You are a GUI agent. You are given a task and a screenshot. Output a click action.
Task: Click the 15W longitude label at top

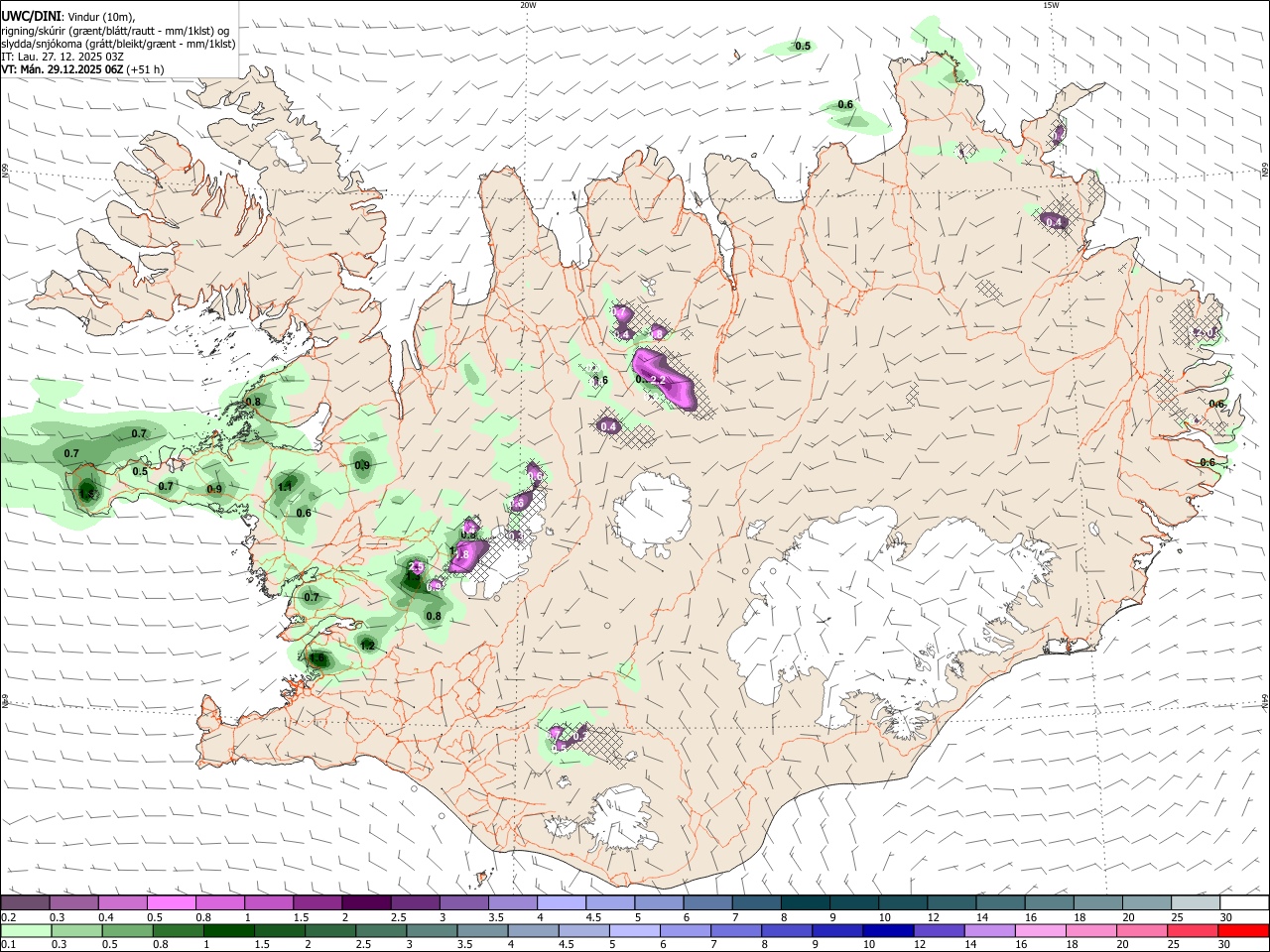1051,5
